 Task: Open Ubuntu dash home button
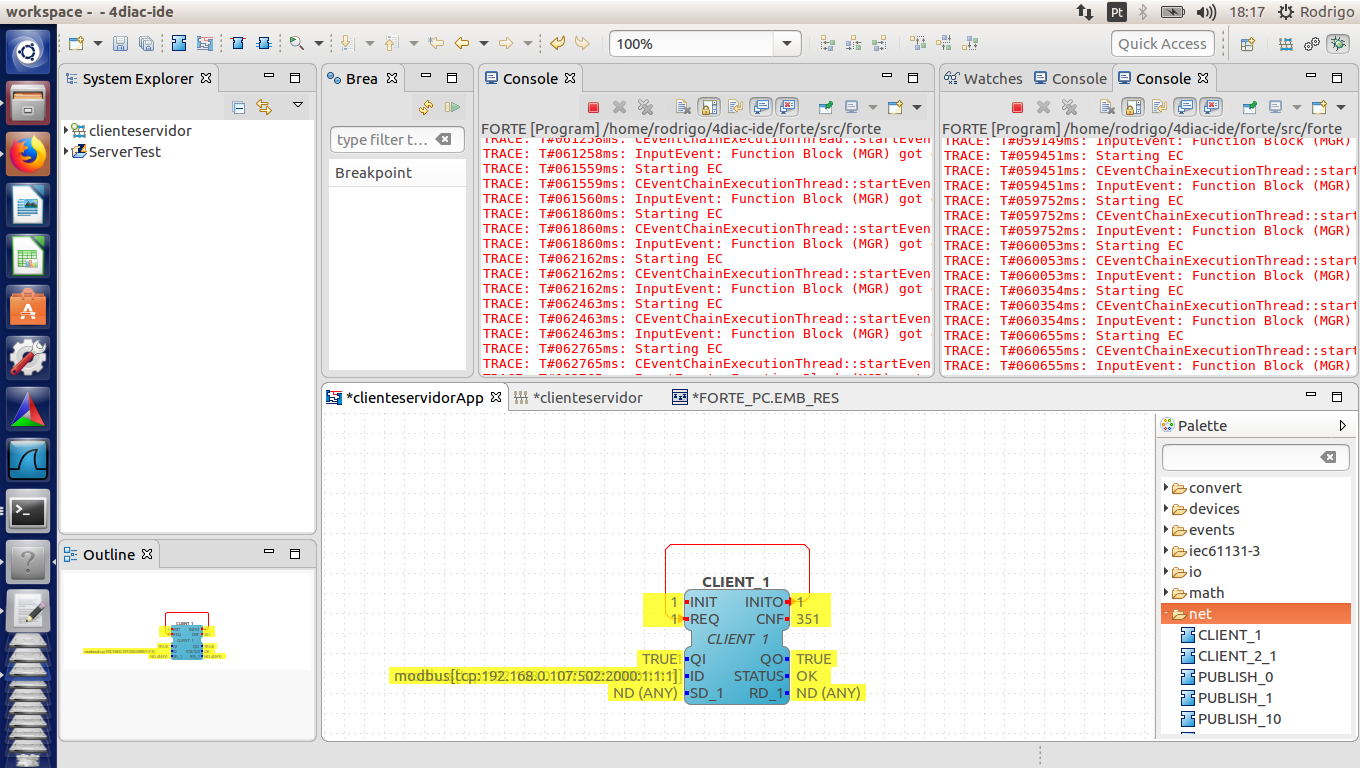click(28, 50)
